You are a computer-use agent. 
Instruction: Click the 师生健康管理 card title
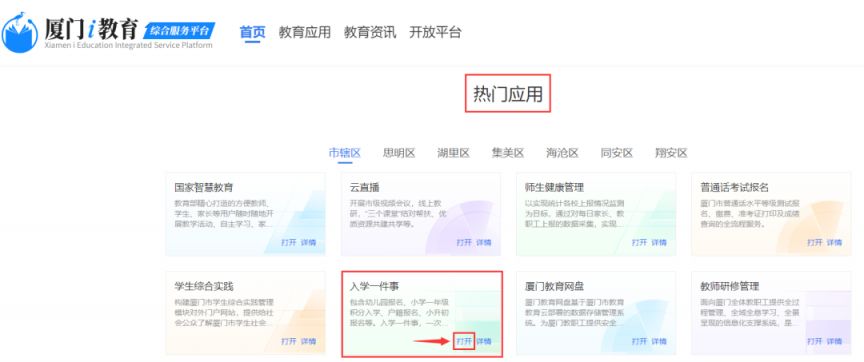(x=554, y=187)
